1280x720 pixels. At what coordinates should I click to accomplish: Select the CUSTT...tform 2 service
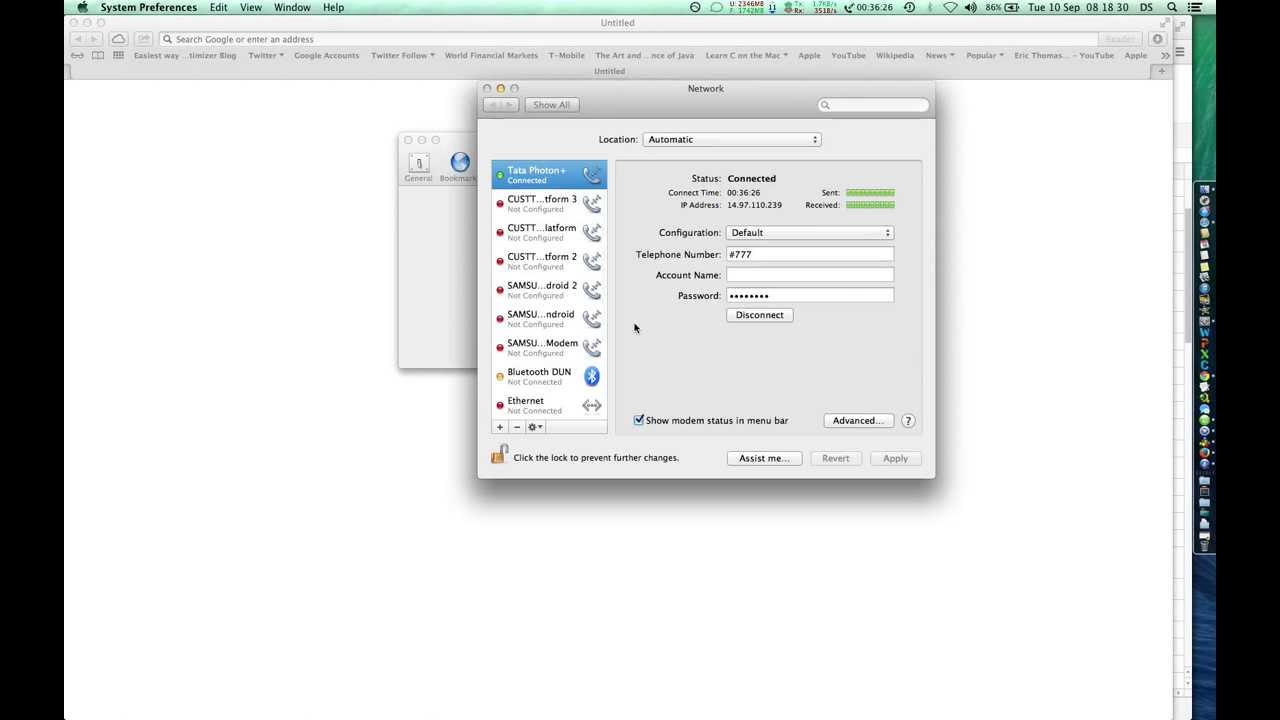click(549, 261)
